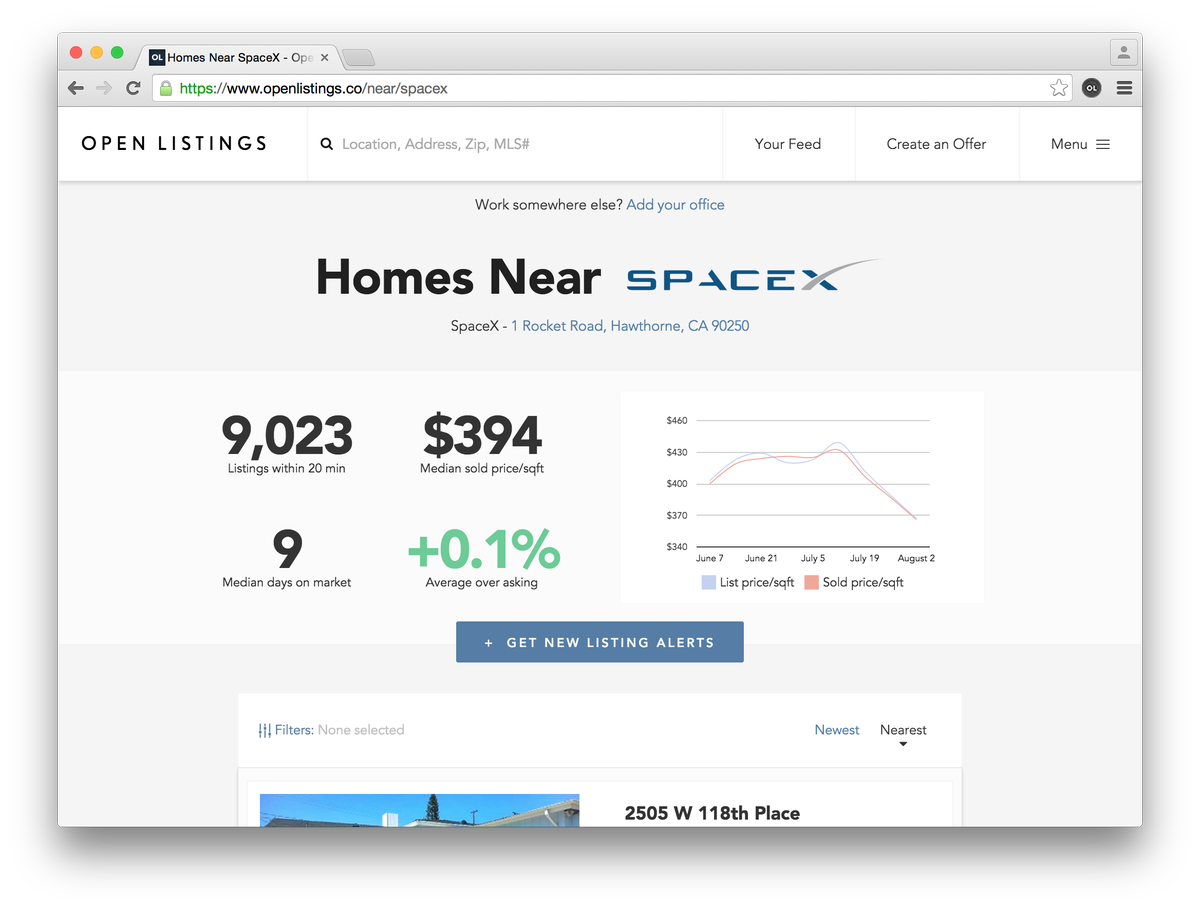
Task: Click the Add your office link
Action: (676, 205)
